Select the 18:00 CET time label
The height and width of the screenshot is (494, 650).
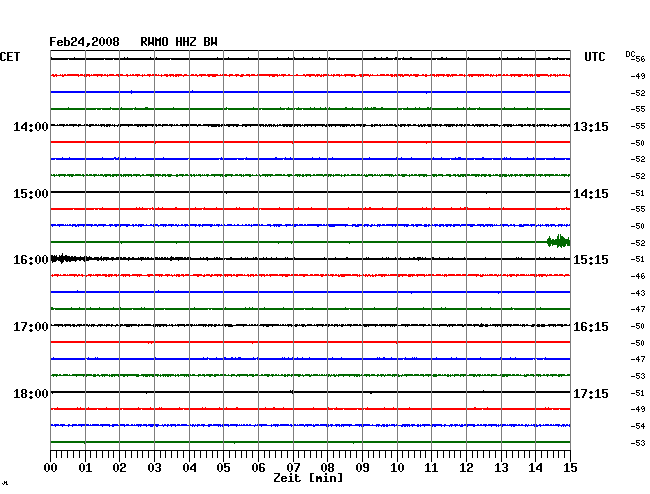(31, 393)
